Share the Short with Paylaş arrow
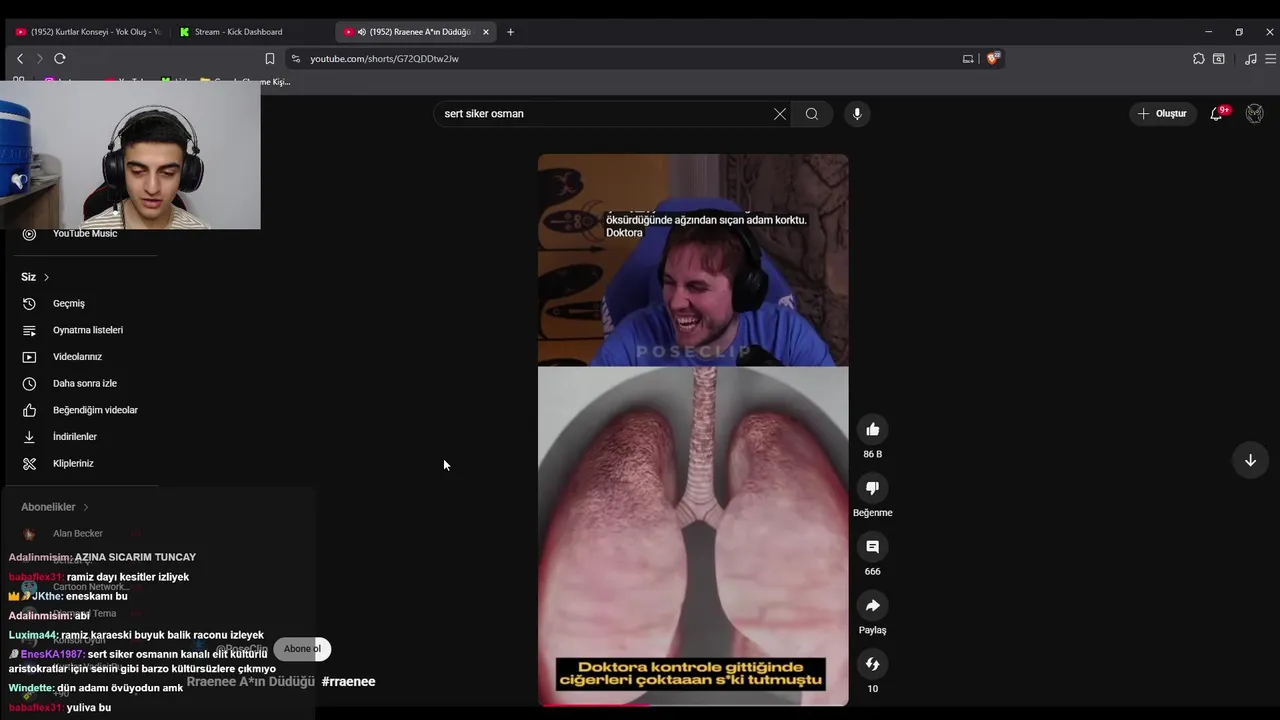Image resolution: width=1280 pixels, height=720 pixels. tap(873, 606)
